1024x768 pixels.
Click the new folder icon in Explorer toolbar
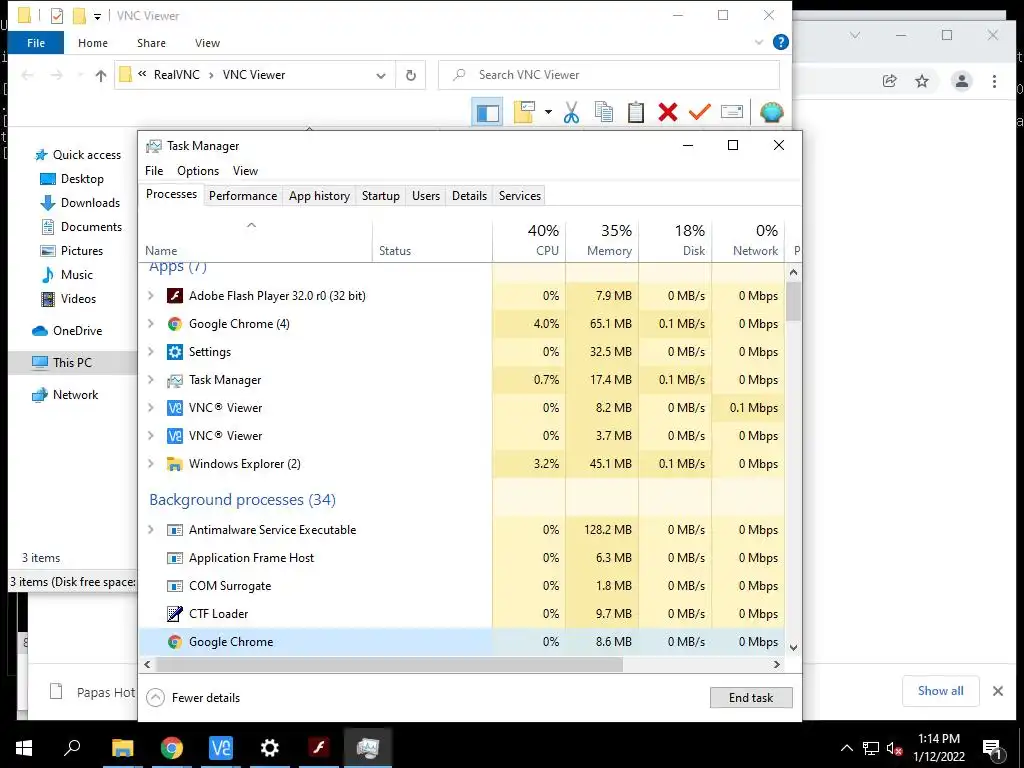(524, 112)
